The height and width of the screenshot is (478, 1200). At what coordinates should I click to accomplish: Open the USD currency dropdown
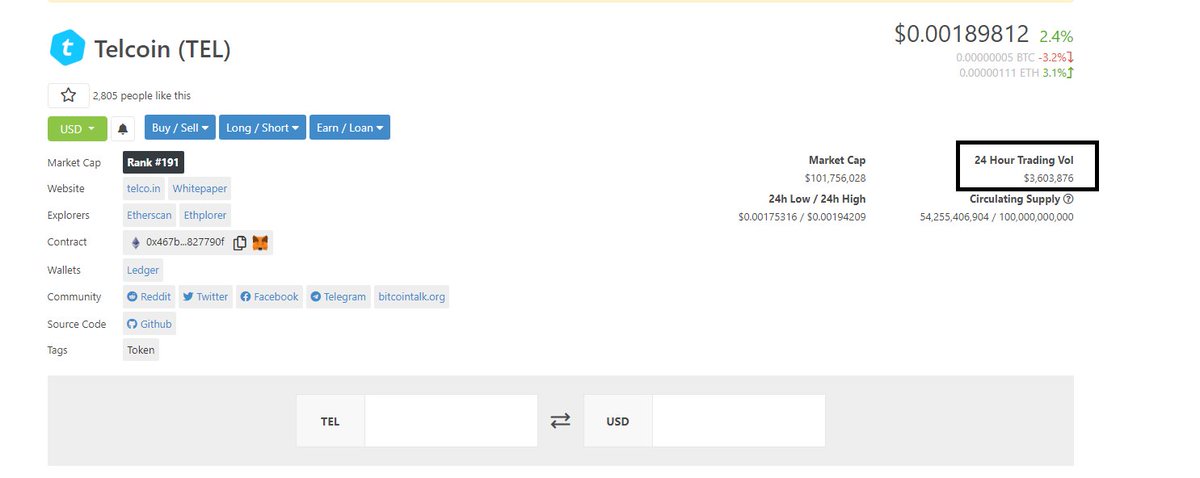click(x=77, y=128)
